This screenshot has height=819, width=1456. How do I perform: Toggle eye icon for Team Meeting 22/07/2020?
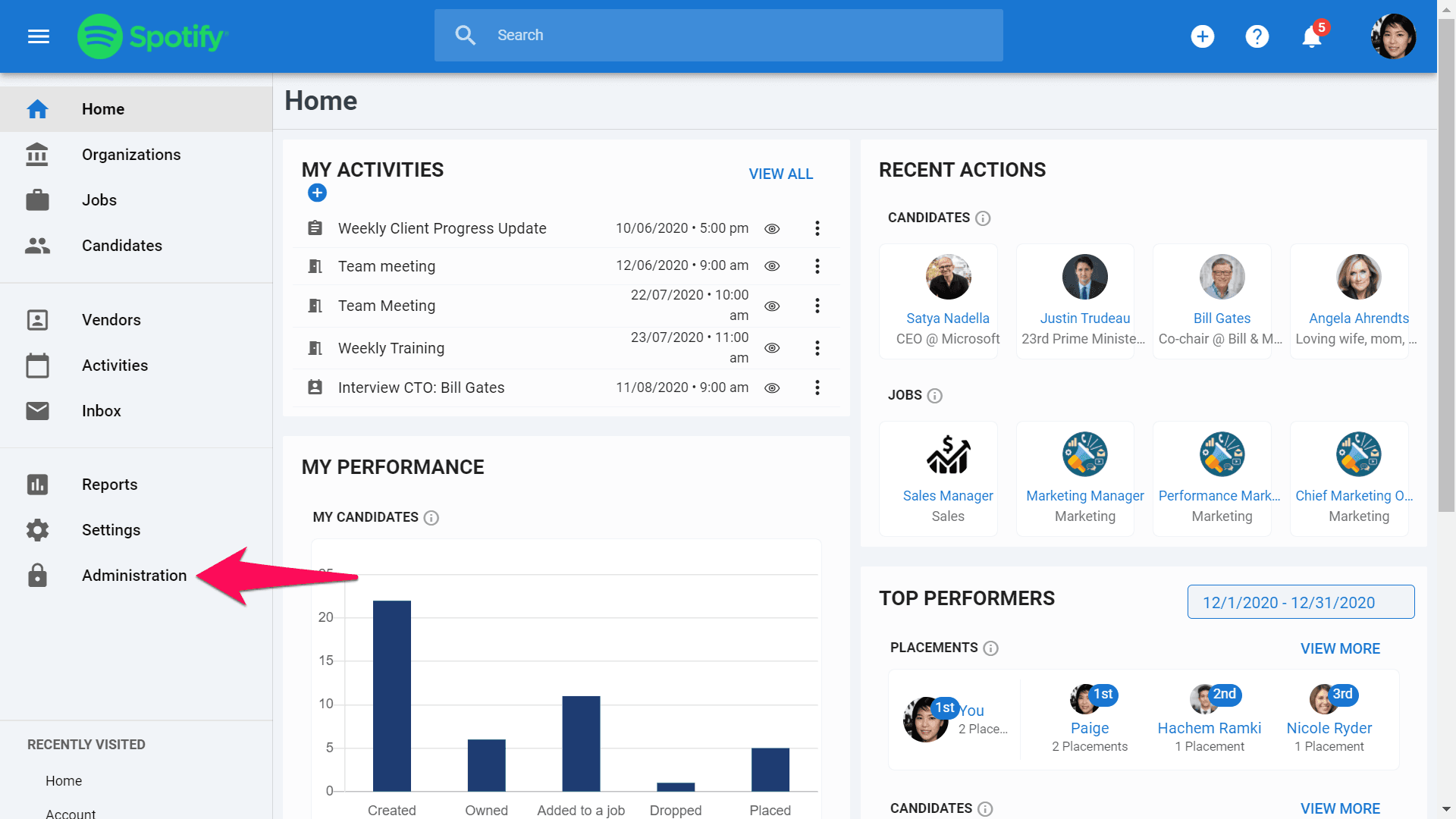click(x=772, y=306)
